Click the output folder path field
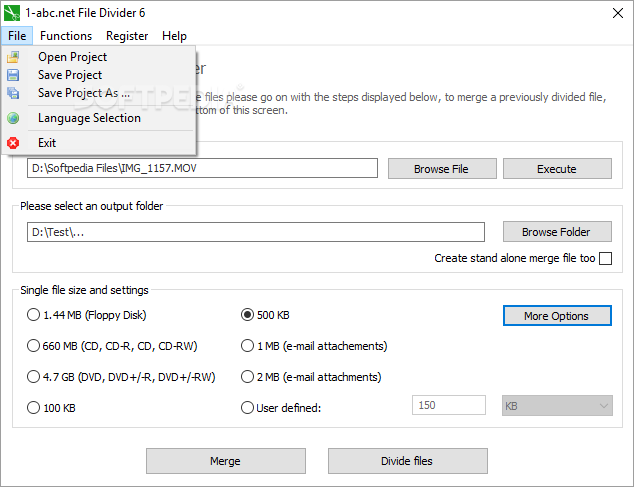 pos(256,232)
